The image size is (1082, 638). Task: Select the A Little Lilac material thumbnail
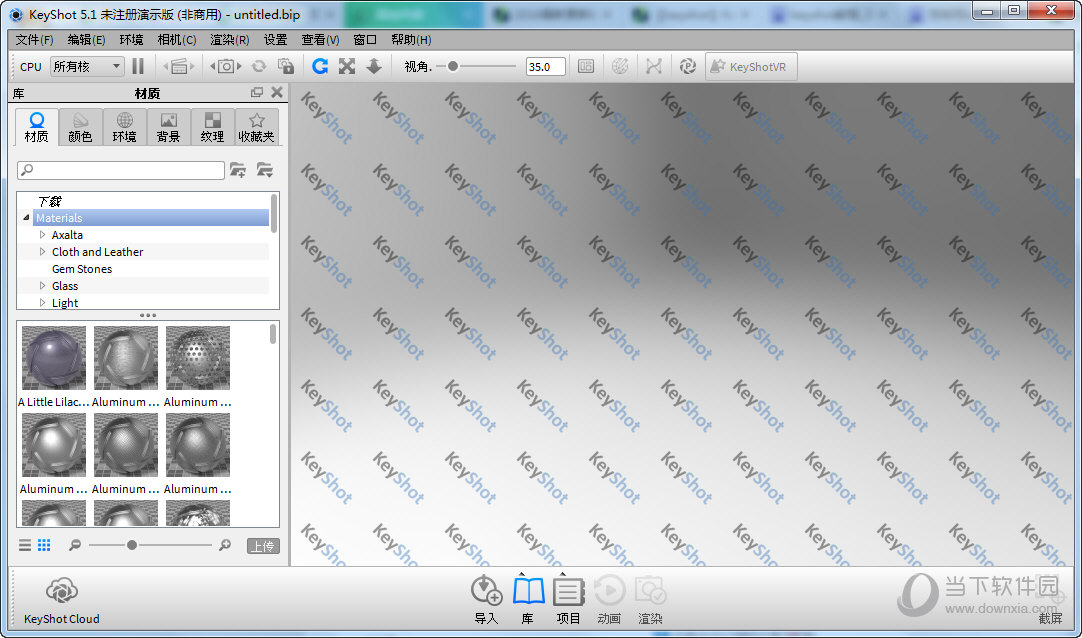tap(54, 358)
